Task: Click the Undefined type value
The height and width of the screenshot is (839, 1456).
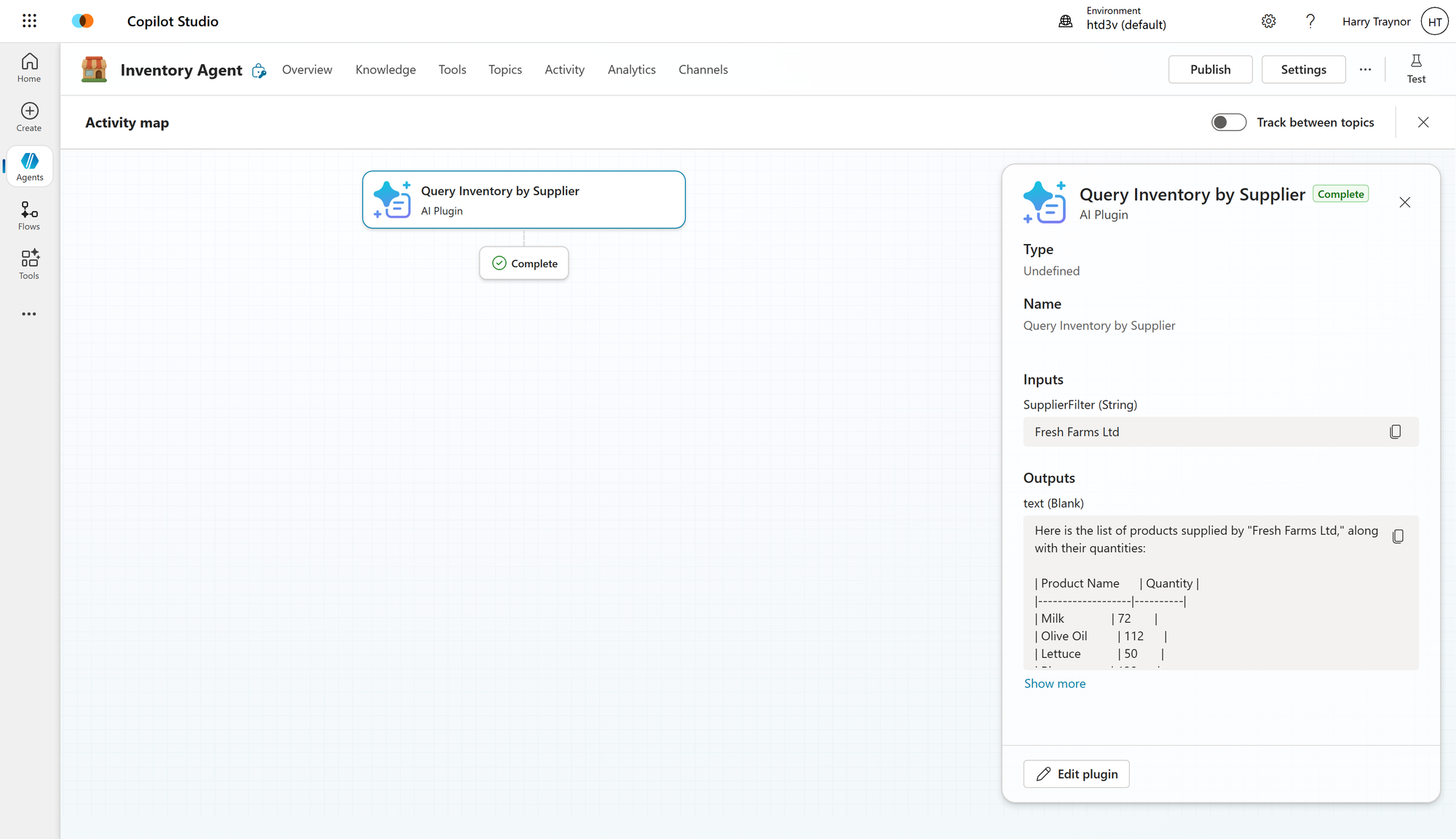Action: 1051,271
